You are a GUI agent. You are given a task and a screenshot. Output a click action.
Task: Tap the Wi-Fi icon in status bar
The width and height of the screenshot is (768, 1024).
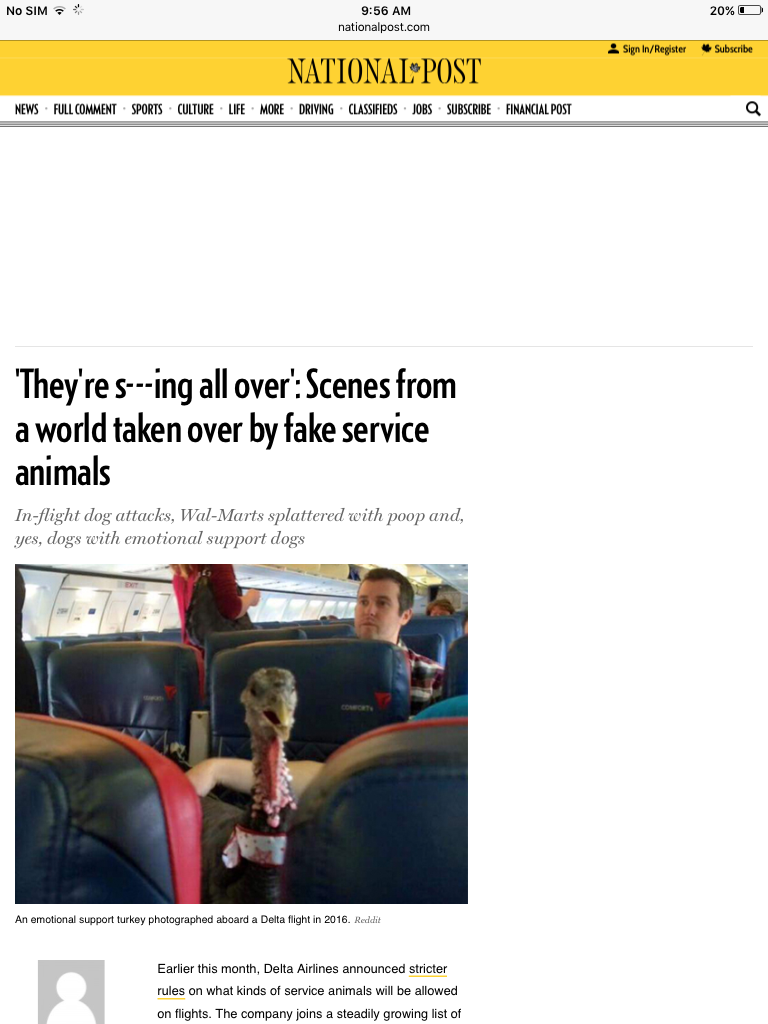(59, 10)
